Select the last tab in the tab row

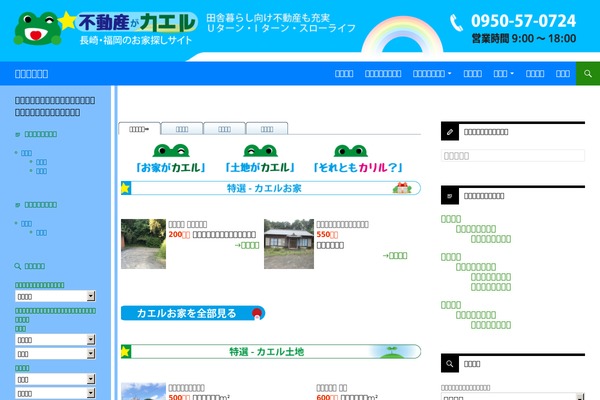[267, 129]
